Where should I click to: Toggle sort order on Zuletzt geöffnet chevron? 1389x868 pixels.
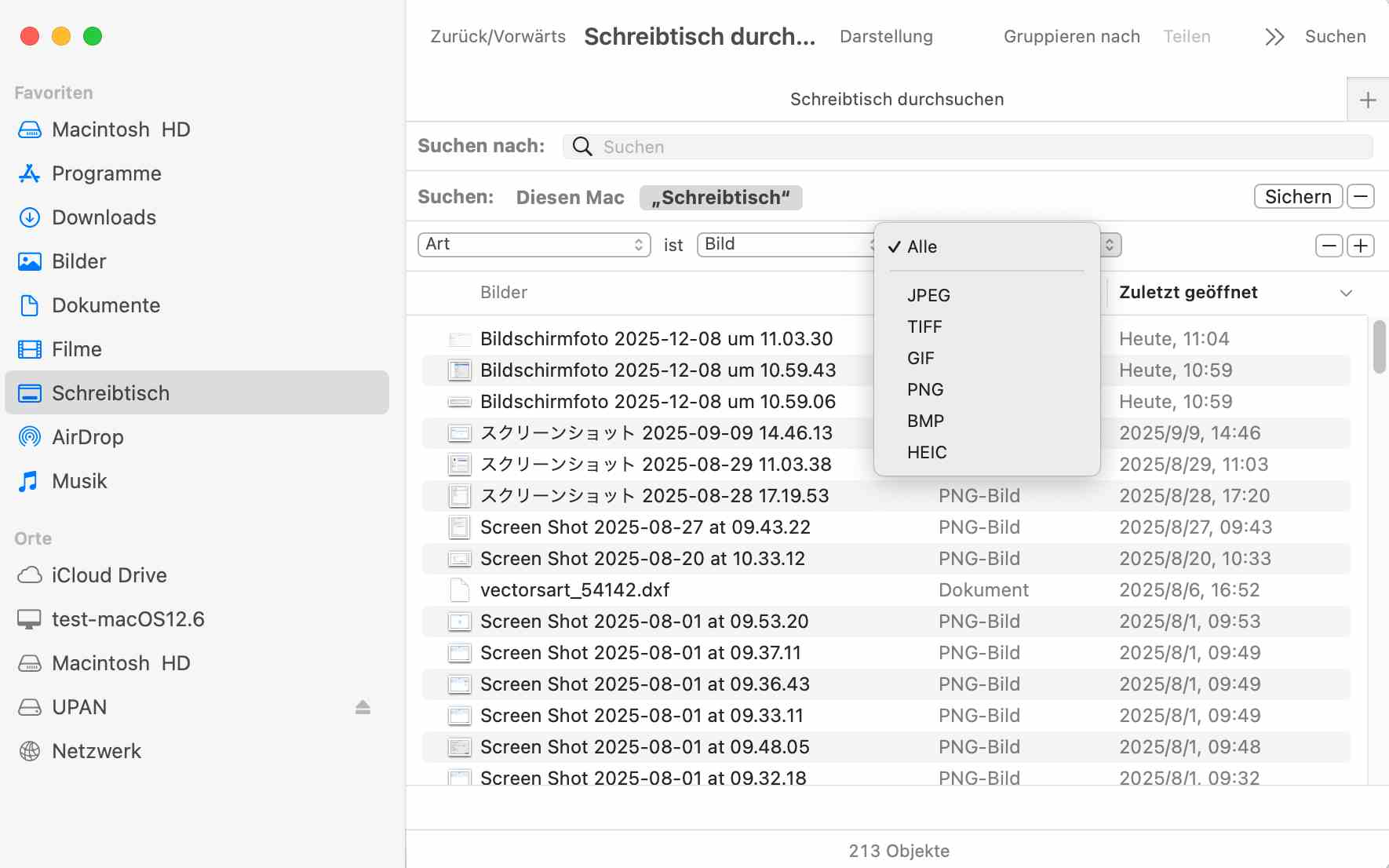pos(1346,293)
